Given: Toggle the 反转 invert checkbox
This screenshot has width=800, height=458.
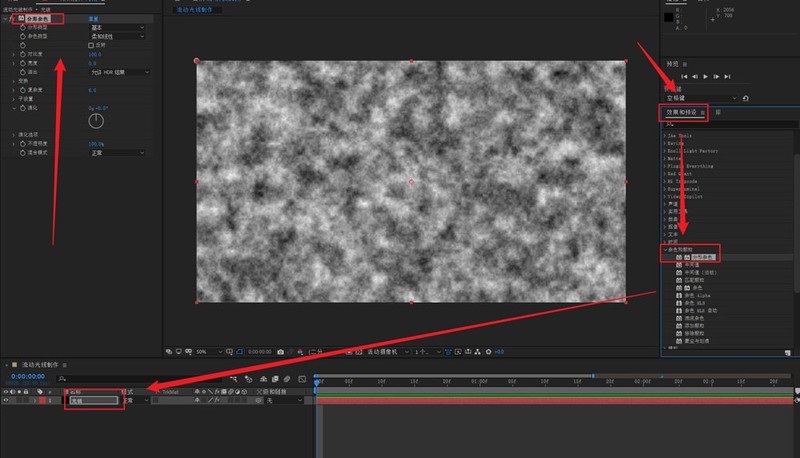Looking at the screenshot, I should click(91, 45).
